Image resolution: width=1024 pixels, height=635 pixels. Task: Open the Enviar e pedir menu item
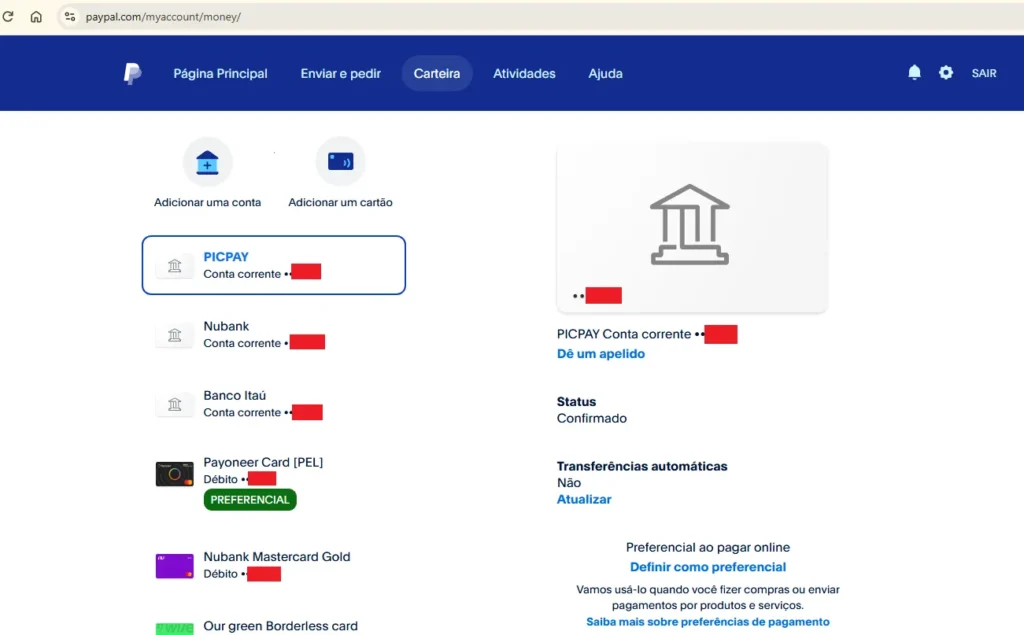pos(340,73)
